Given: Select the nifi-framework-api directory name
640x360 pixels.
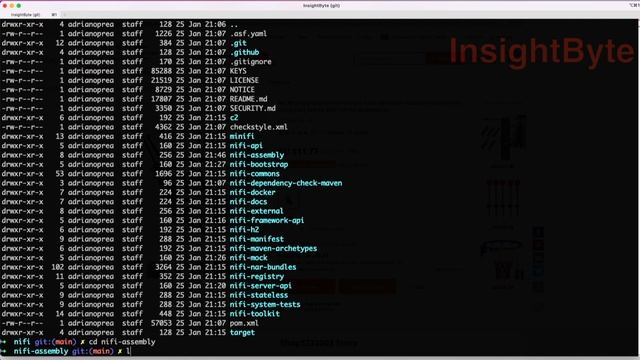Looking at the screenshot, I should point(267,220).
